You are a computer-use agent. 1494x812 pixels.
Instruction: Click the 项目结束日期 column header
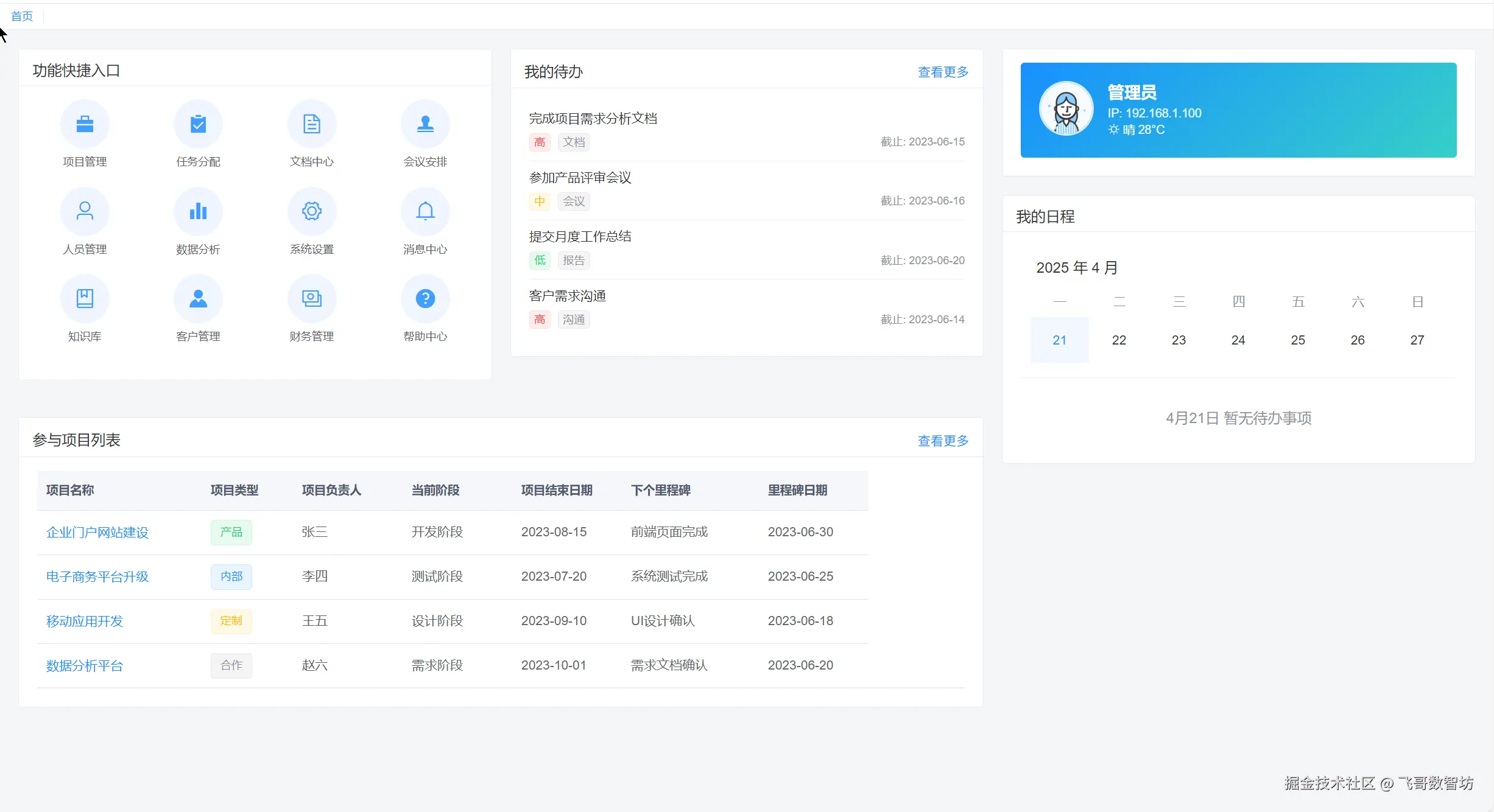click(x=557, y=491)
